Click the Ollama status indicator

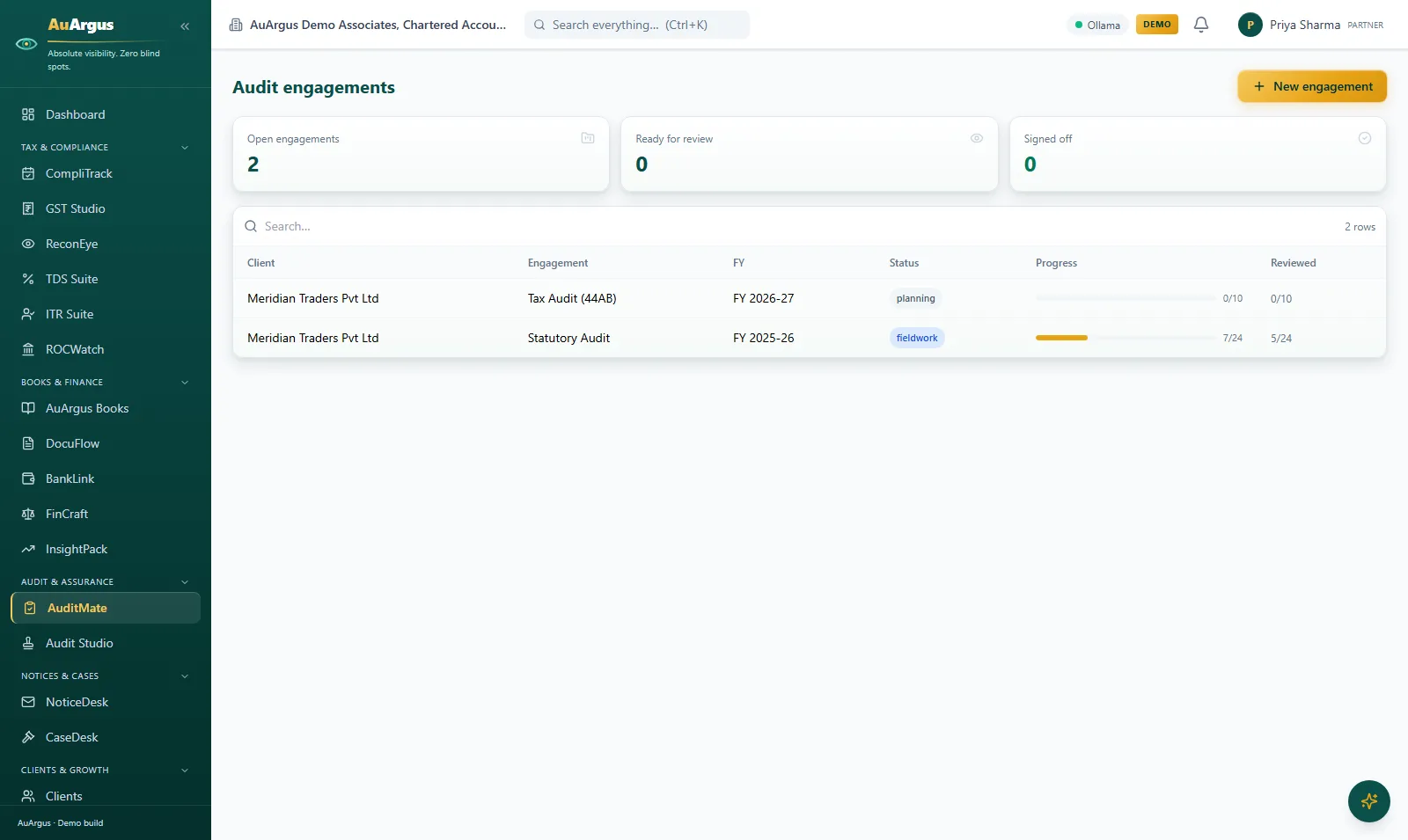click(1097, 25)
